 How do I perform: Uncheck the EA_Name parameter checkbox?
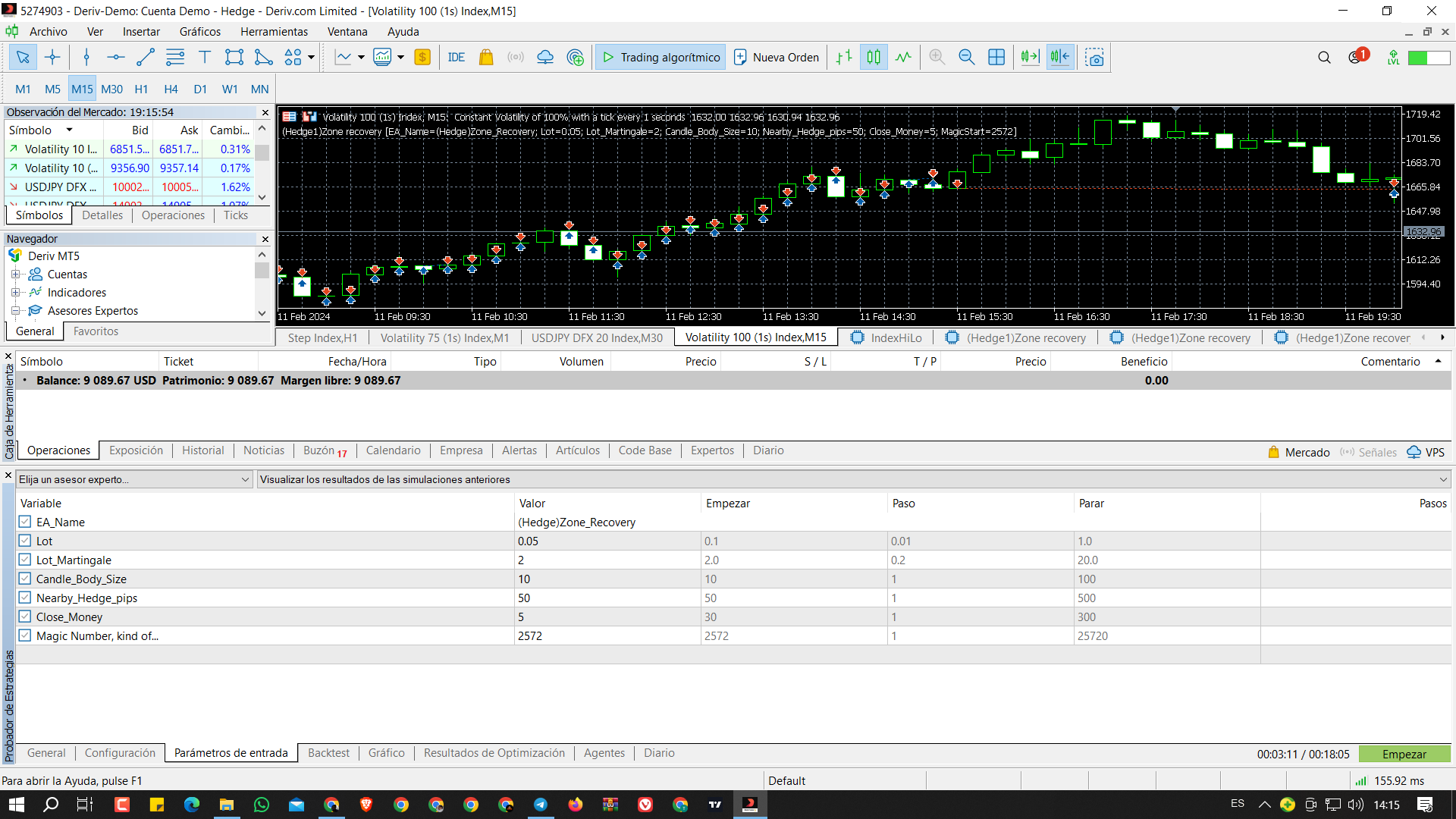[x=25, y=522]
